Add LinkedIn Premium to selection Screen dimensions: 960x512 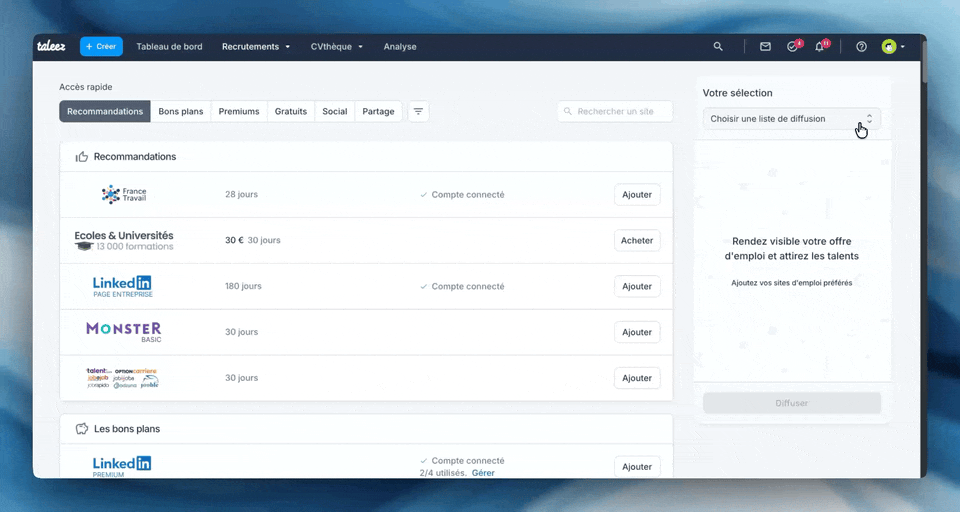point(637,467)
